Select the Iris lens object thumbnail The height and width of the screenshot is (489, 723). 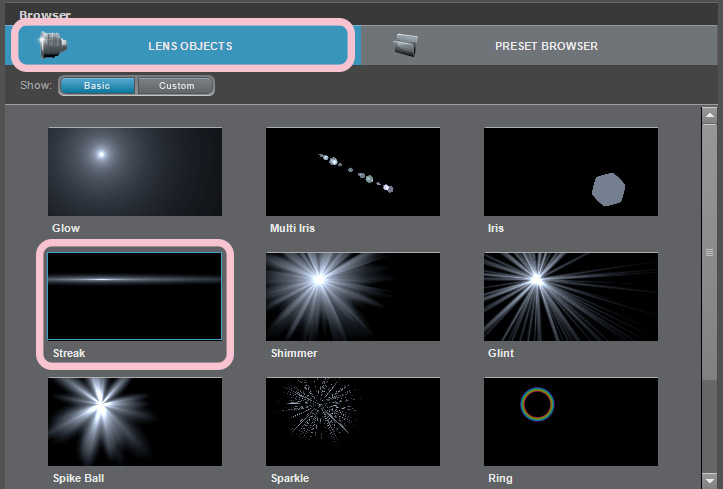[x=571, y=171]
